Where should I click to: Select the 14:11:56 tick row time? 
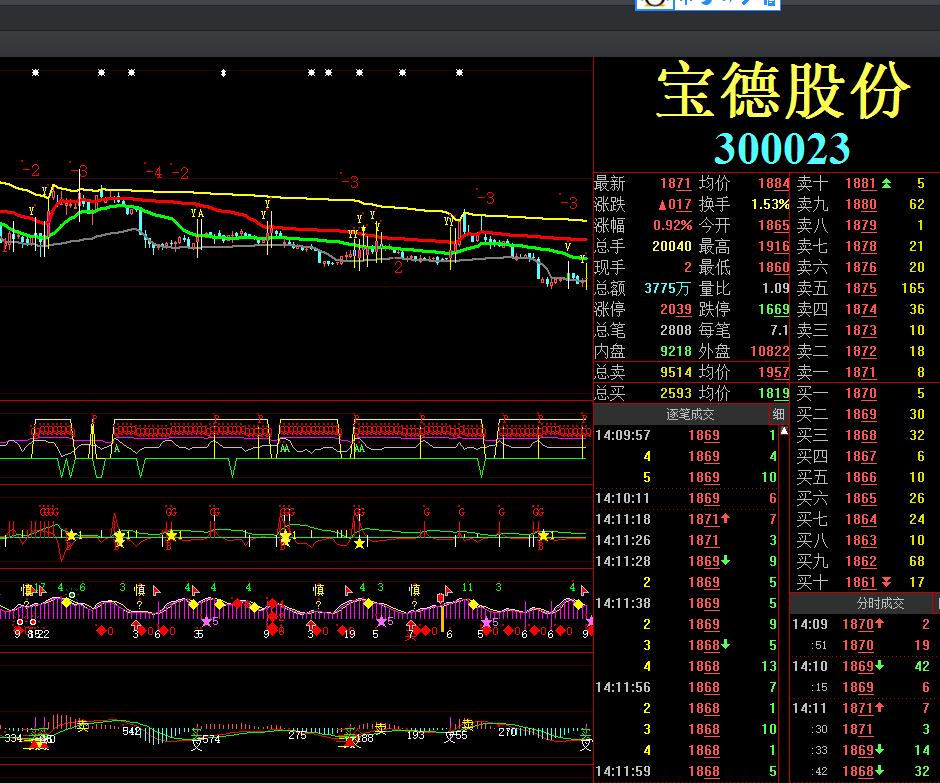pyautogui.click(x=623, y=687)
